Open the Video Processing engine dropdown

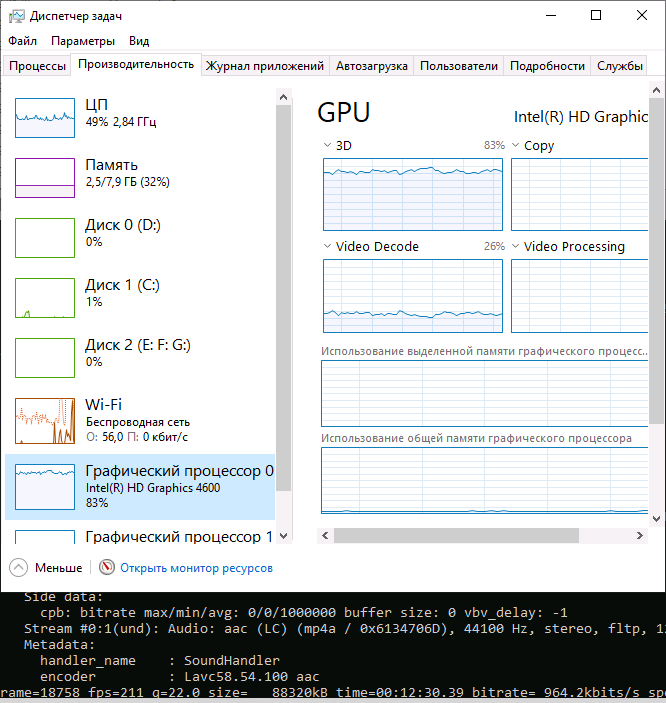tap(516, 247)
